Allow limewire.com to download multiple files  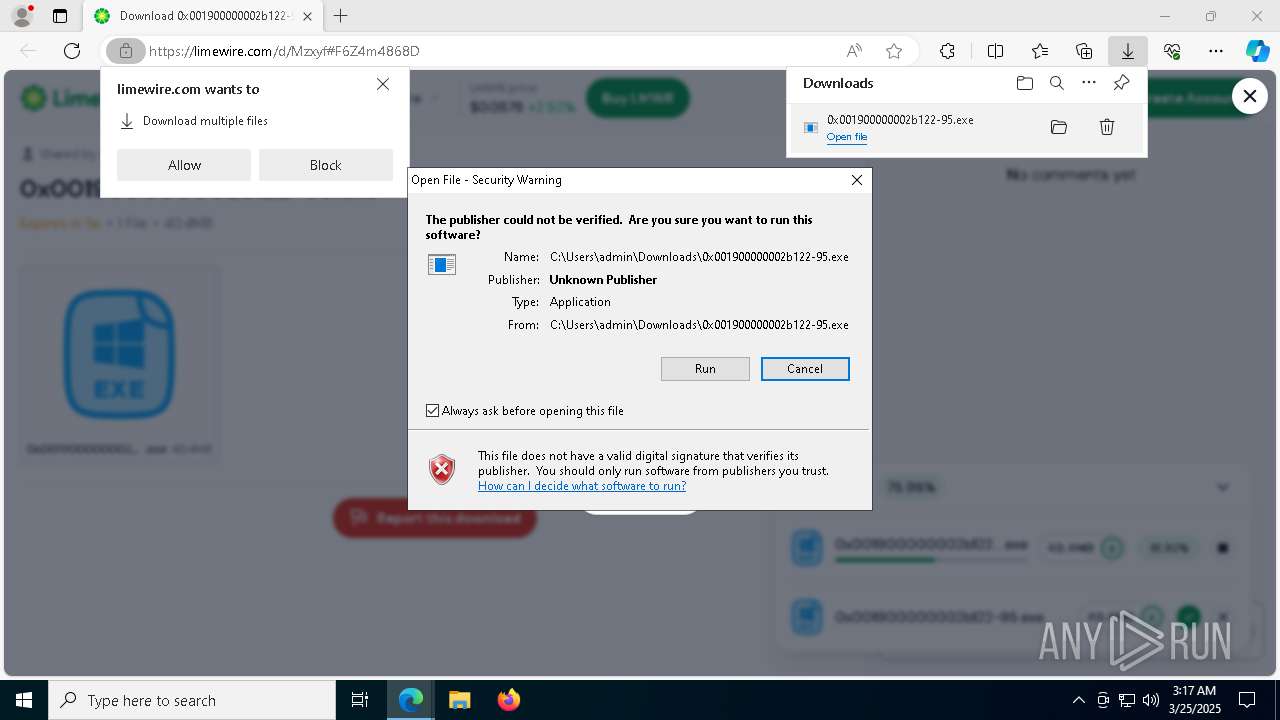(184, 165)
